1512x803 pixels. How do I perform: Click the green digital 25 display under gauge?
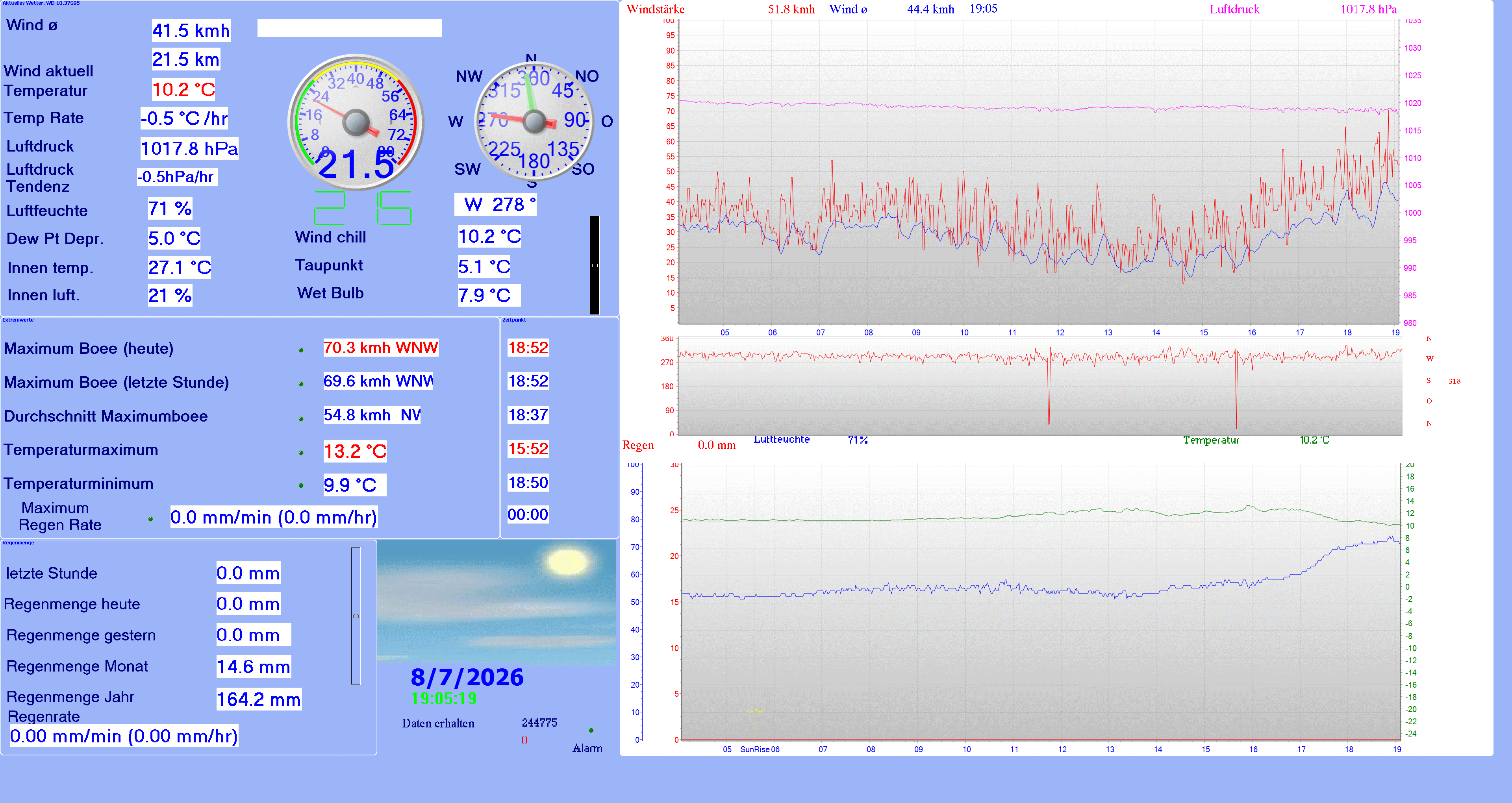[x=363, y=208]
